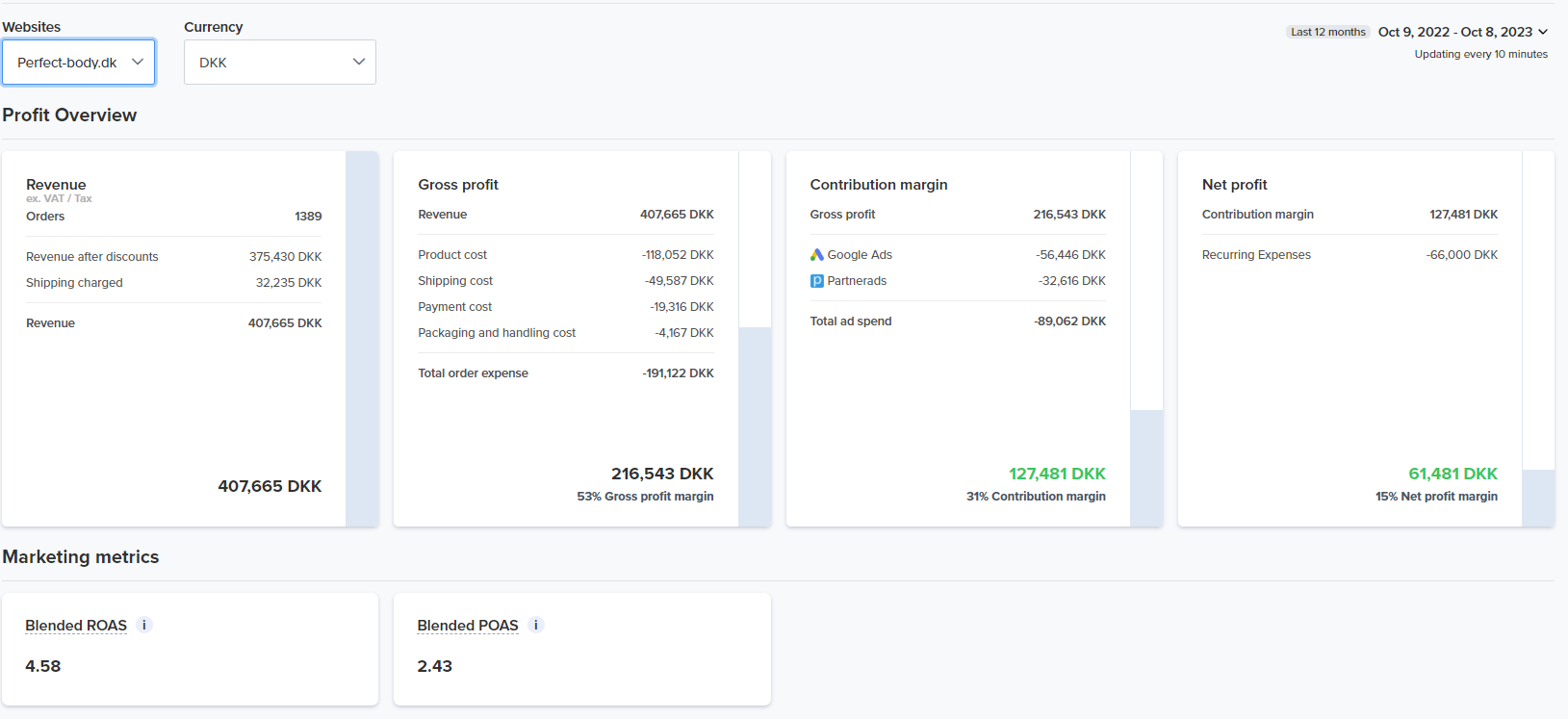Open the Websites dropdown showing Perfect-body.dk

[79, 63]
